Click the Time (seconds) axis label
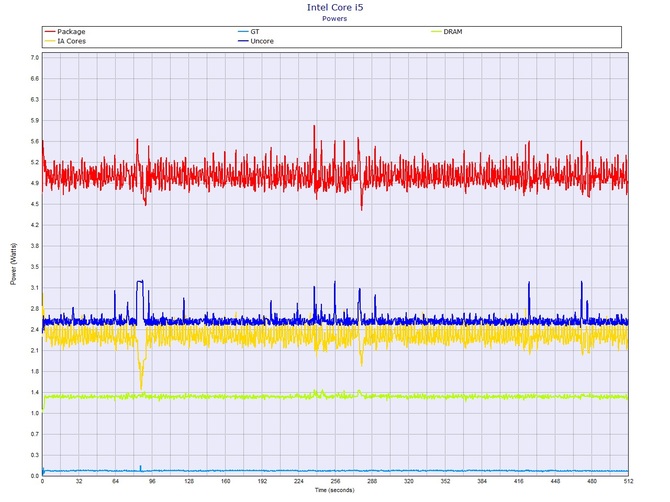Viewport: 670px width, 502px height. click(335, 490)
